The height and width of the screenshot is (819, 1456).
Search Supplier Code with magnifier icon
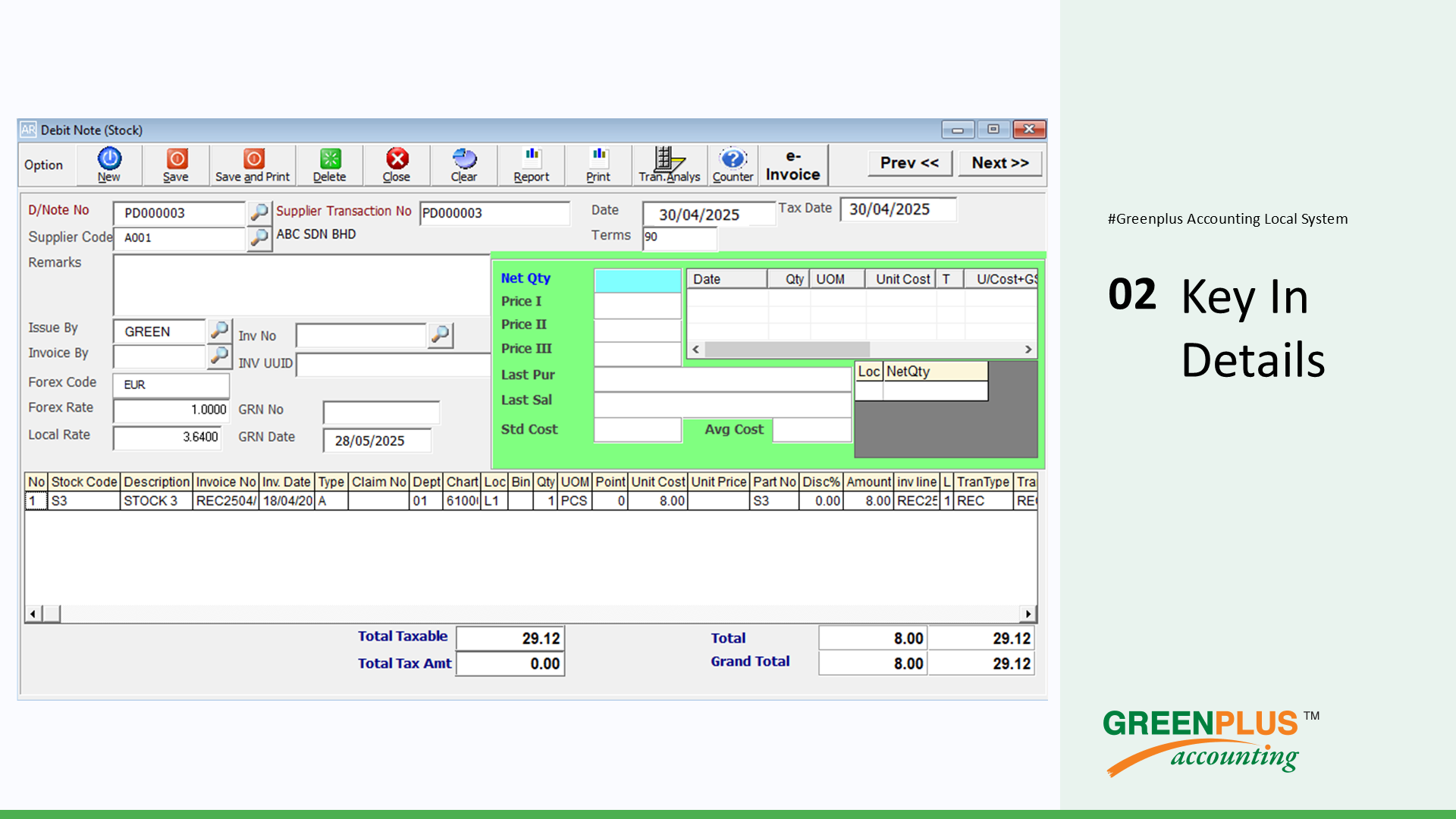(x=259, y=238)
